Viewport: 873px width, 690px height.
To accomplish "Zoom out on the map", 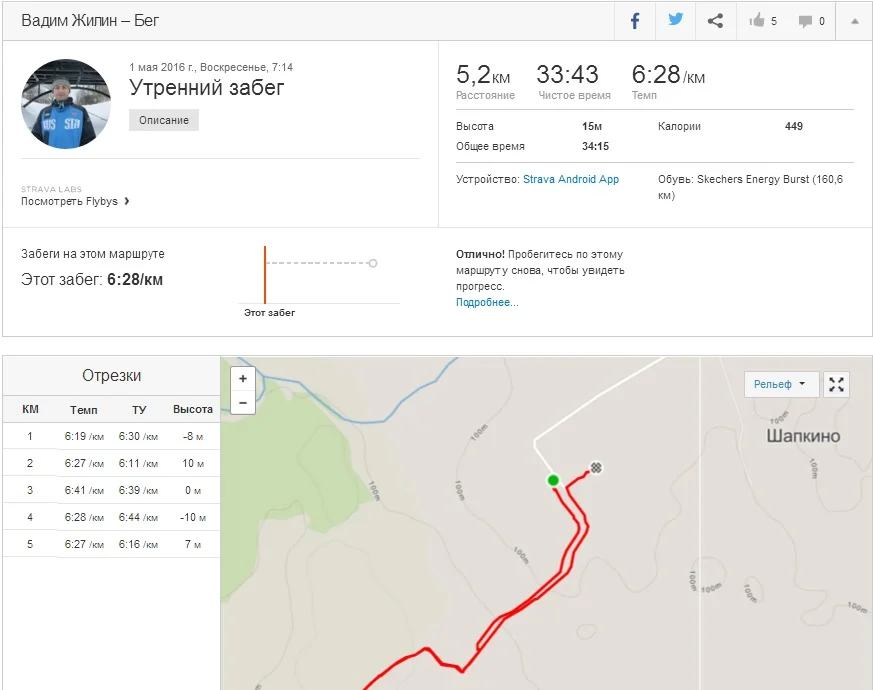I will pos(243,402).
